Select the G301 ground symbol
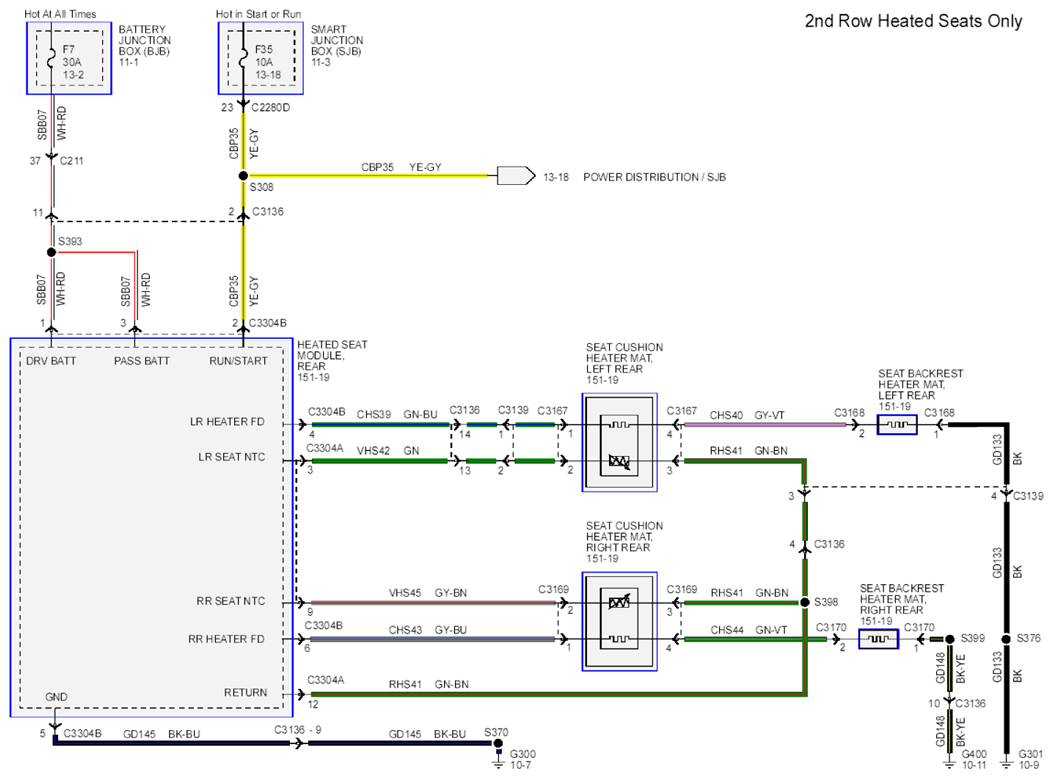The height and width of the screenshot is (778, 1053). coord(1006,762)
